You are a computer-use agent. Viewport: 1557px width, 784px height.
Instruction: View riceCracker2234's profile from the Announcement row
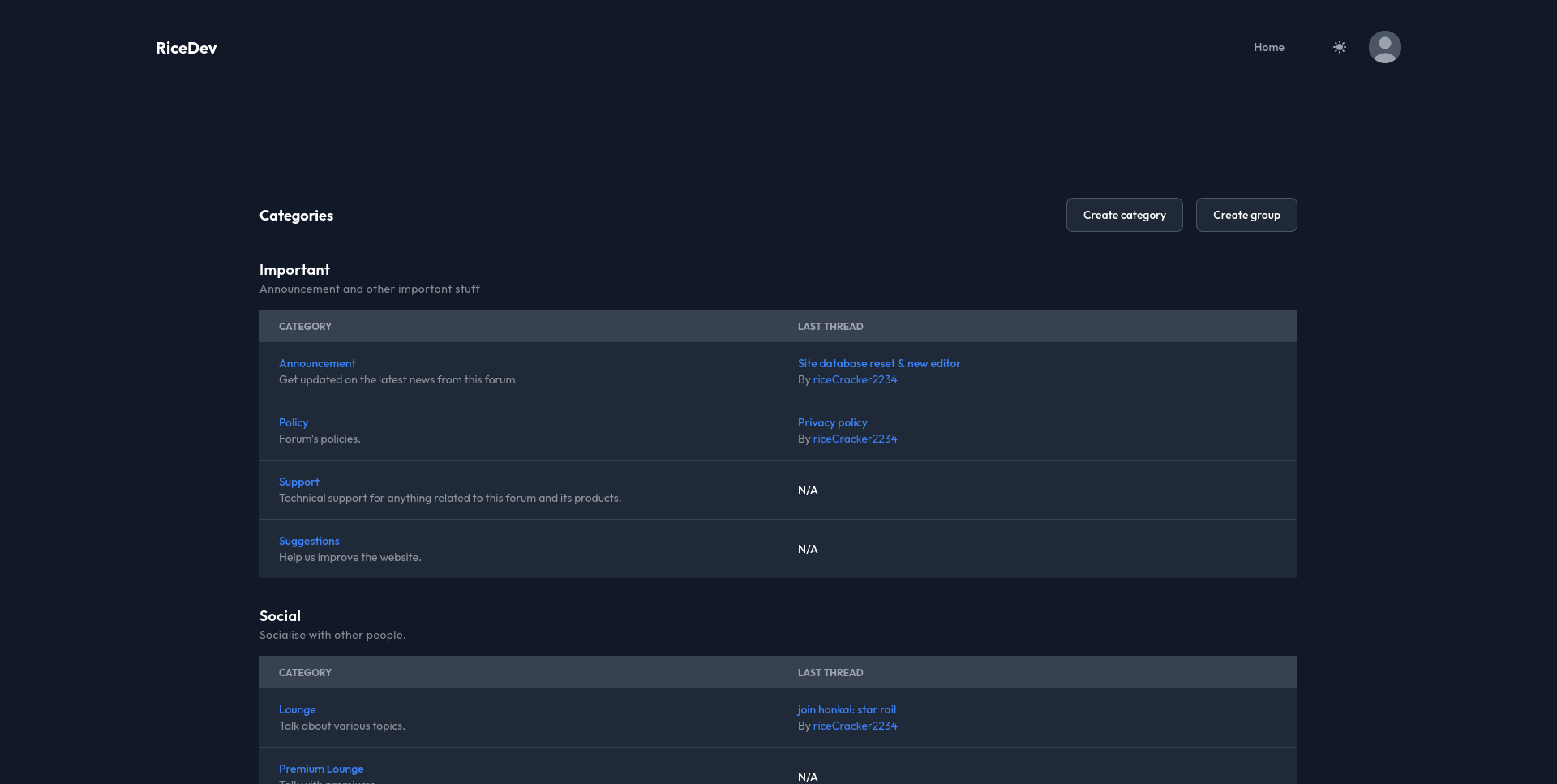pos(855,379)
